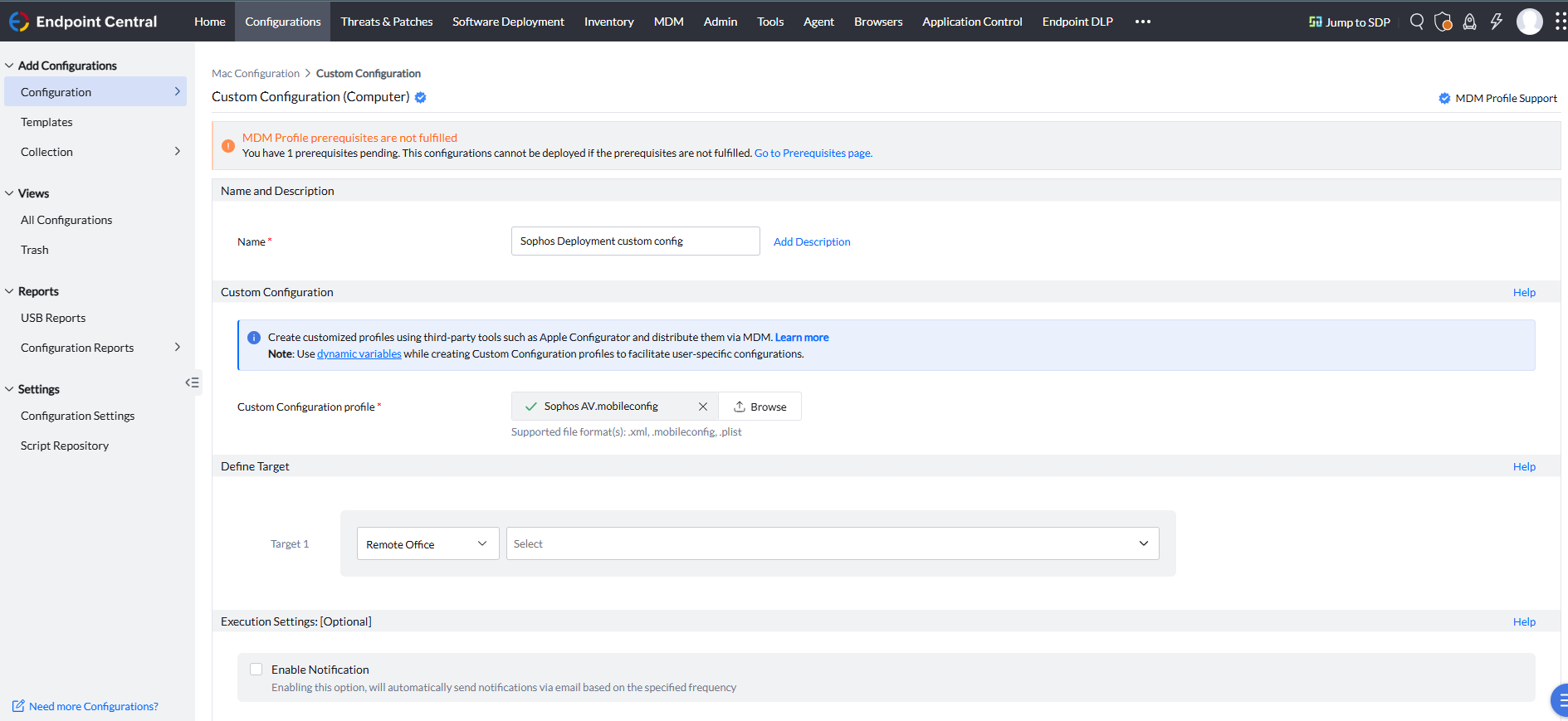Image resolution: width=1568 pixels, height=721 pixels.
Task: Open Help for Define Target section
Action: point(1524,467)
